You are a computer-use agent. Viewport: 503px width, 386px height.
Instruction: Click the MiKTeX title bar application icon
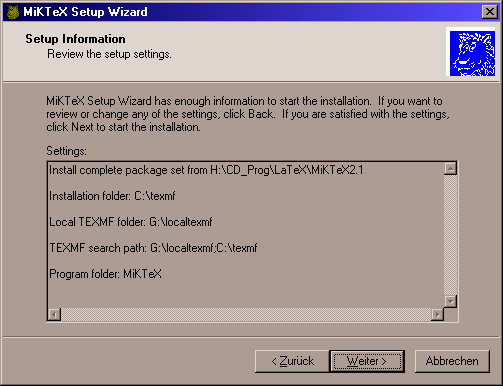pyautogui.click(x=13, y=12)
